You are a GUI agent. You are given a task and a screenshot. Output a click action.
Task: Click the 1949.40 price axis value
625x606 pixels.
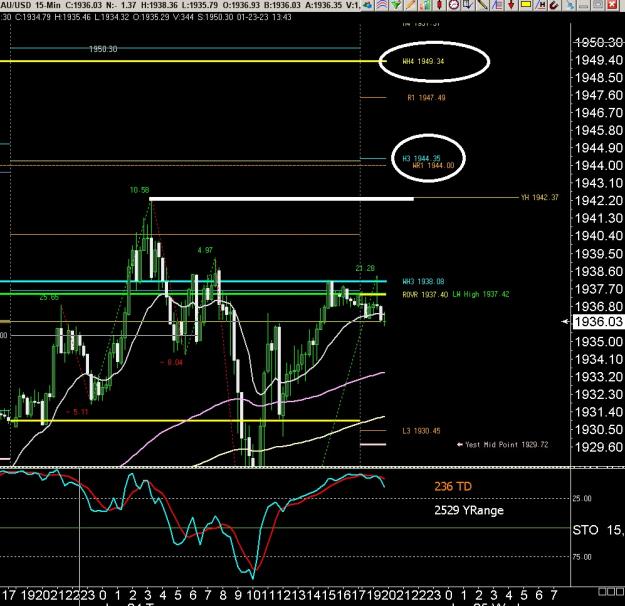point(598,60)
